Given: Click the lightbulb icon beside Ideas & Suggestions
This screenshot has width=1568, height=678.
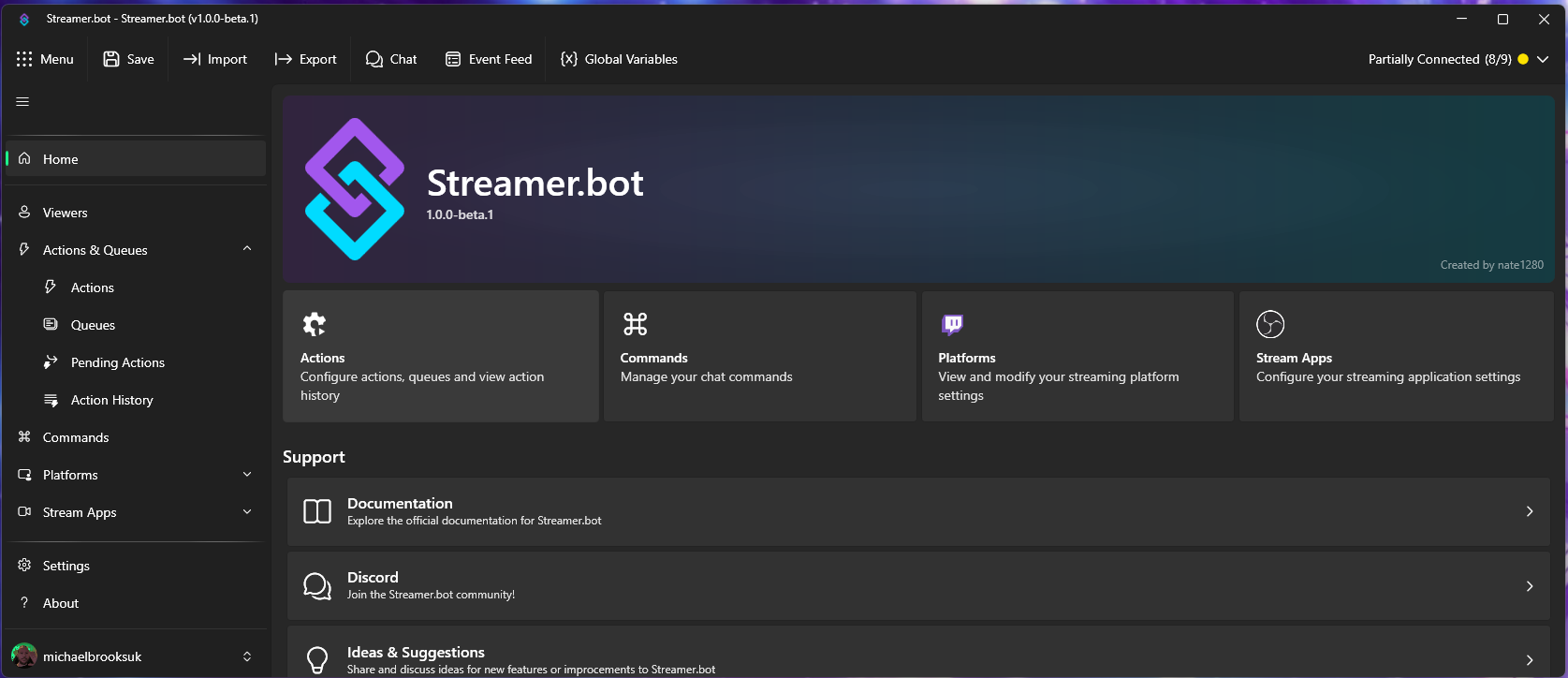Looking at the screenshot, I should pyautogui.click(x=317, y=660).
